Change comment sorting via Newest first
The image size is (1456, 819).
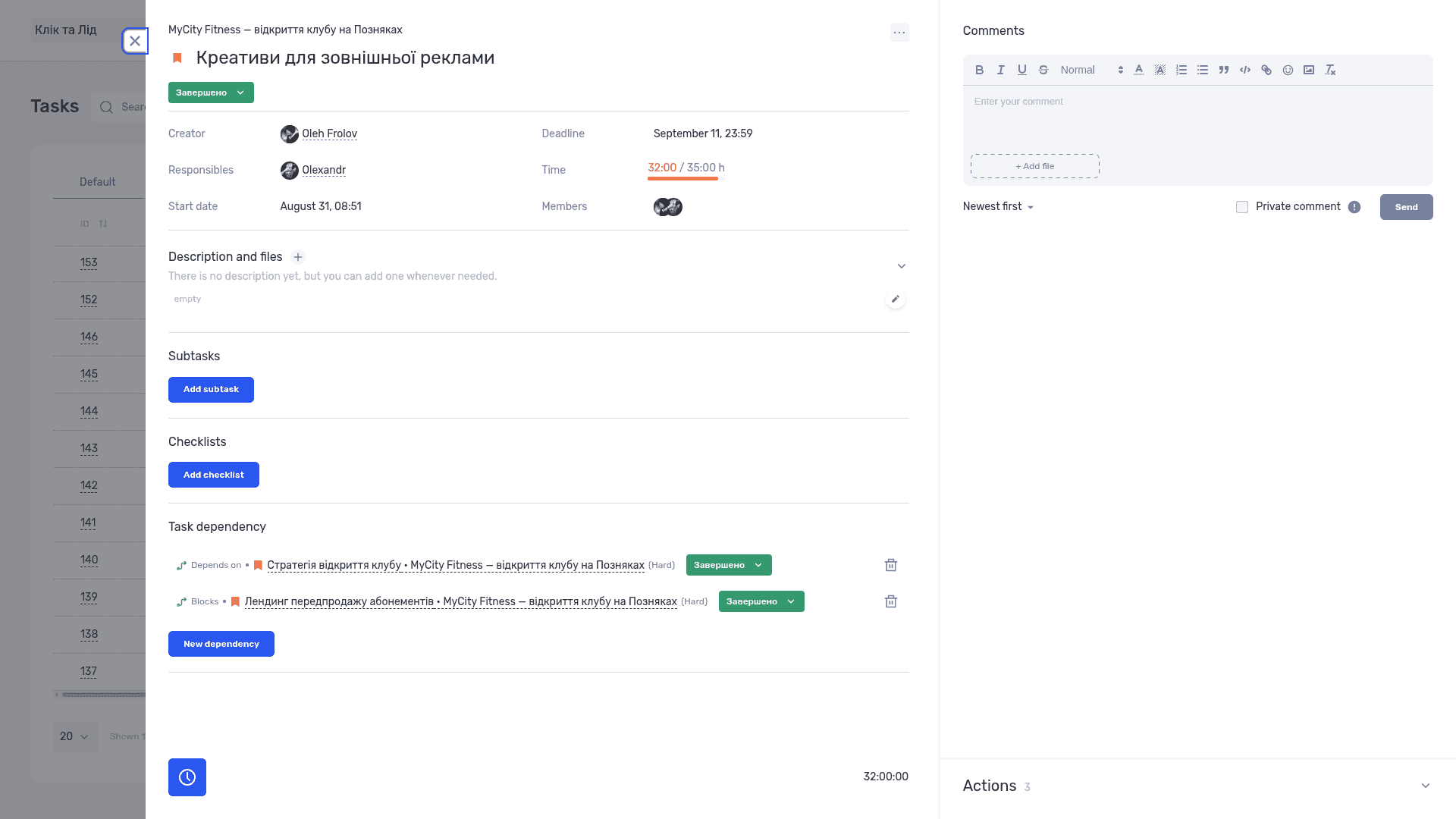pyautogui.click(x=998, y=206)
